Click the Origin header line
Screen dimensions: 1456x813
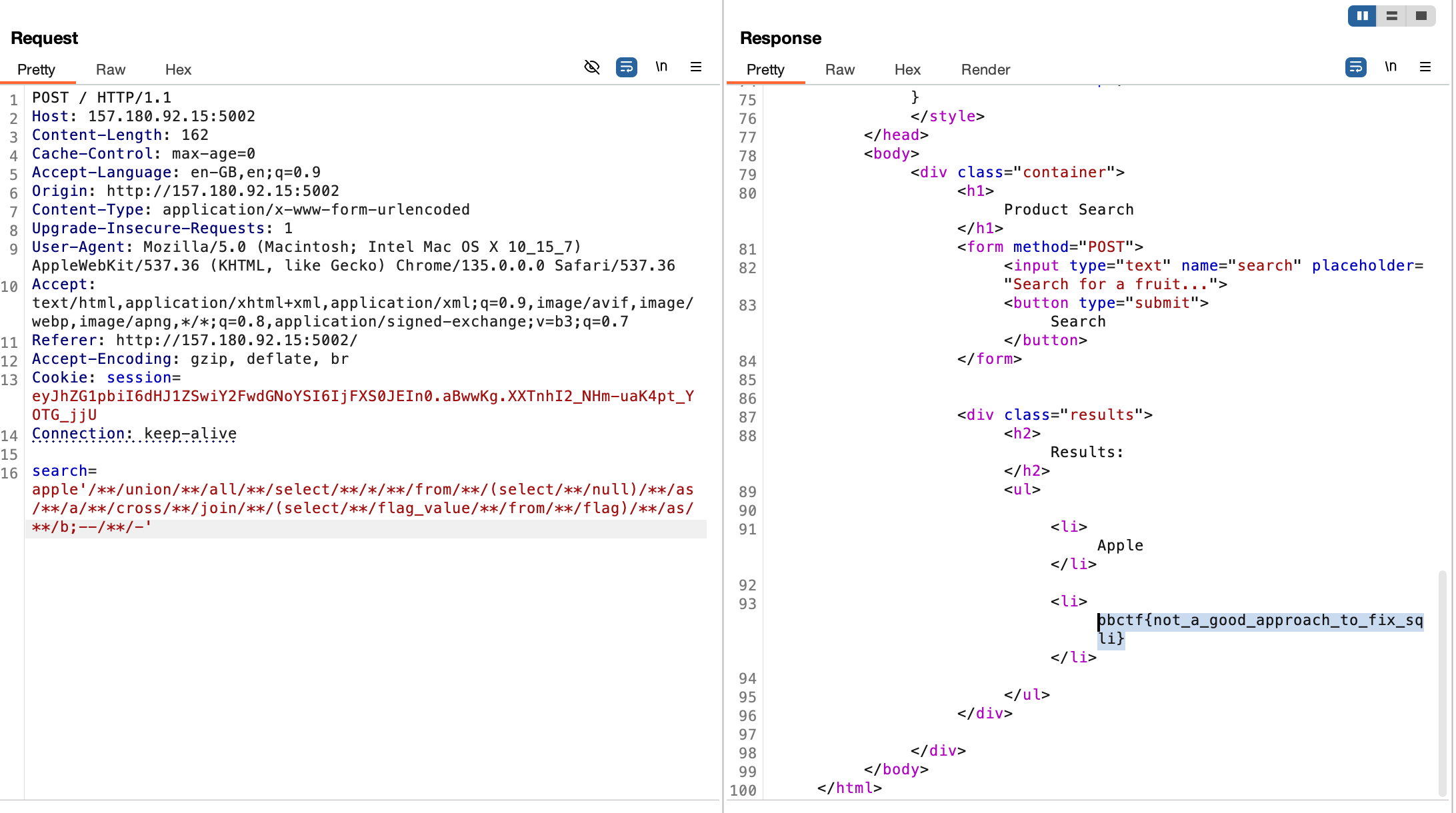[x=185, y=191]
